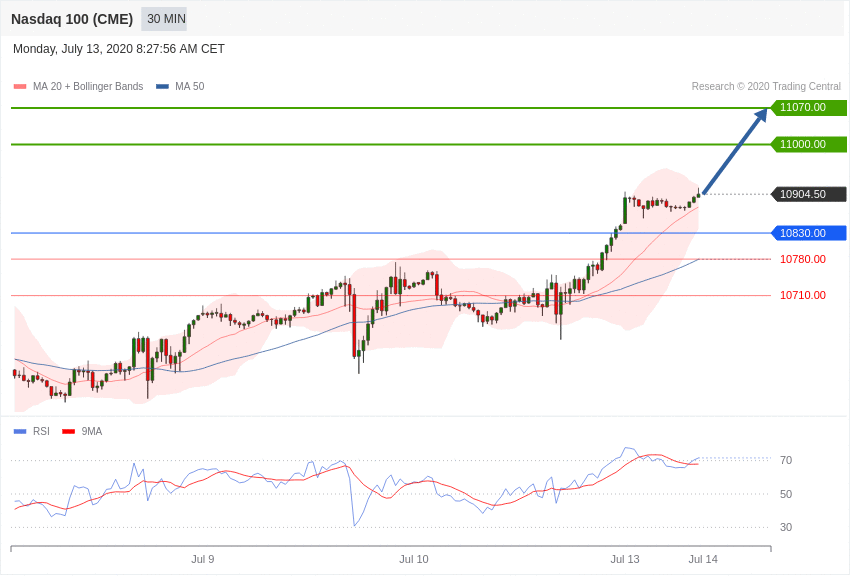Click the 11000.00 green price label

(x=808, y=144)
